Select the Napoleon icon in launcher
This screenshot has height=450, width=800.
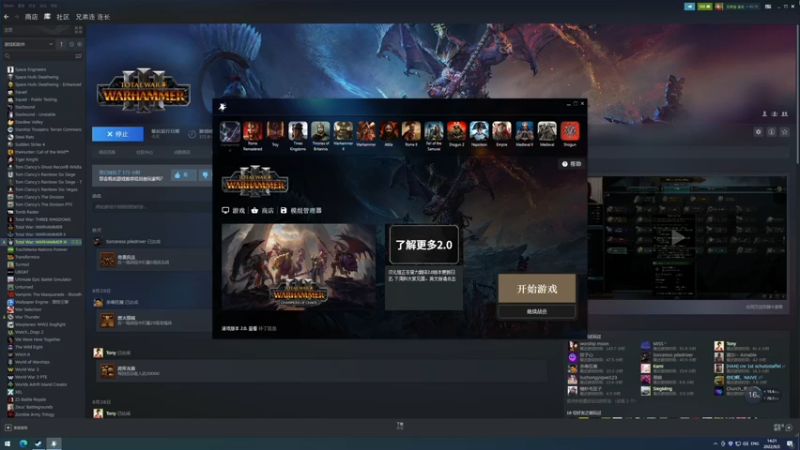(479, 131)
